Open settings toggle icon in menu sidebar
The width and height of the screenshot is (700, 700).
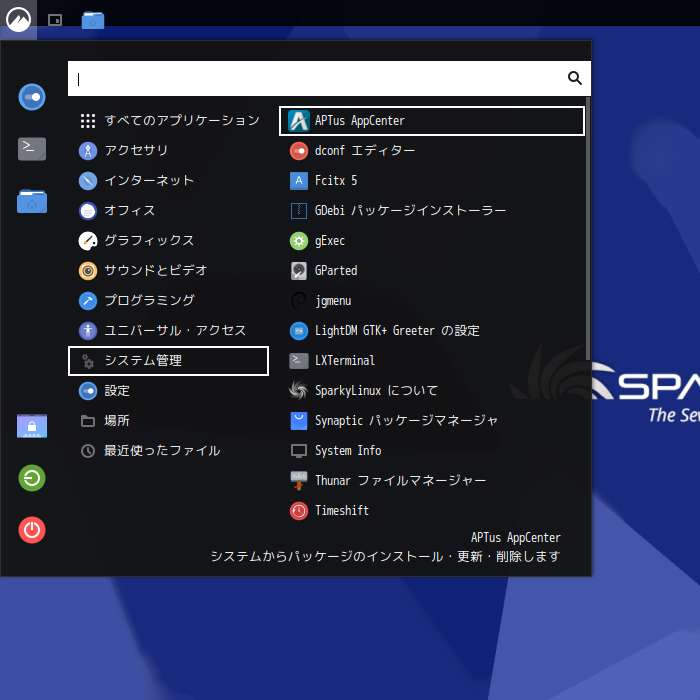click(32, 97)
